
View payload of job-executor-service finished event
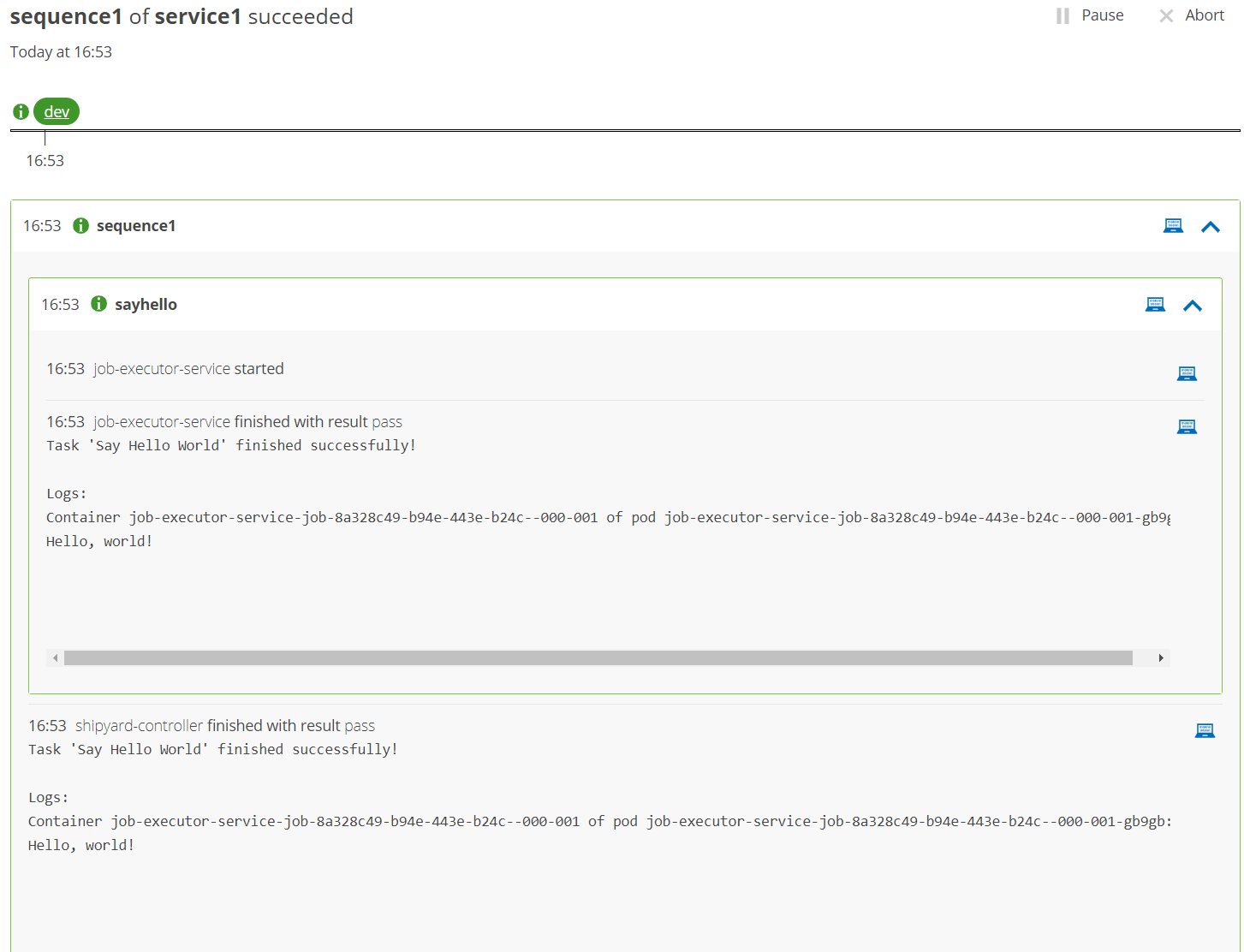pos(1187,426)
